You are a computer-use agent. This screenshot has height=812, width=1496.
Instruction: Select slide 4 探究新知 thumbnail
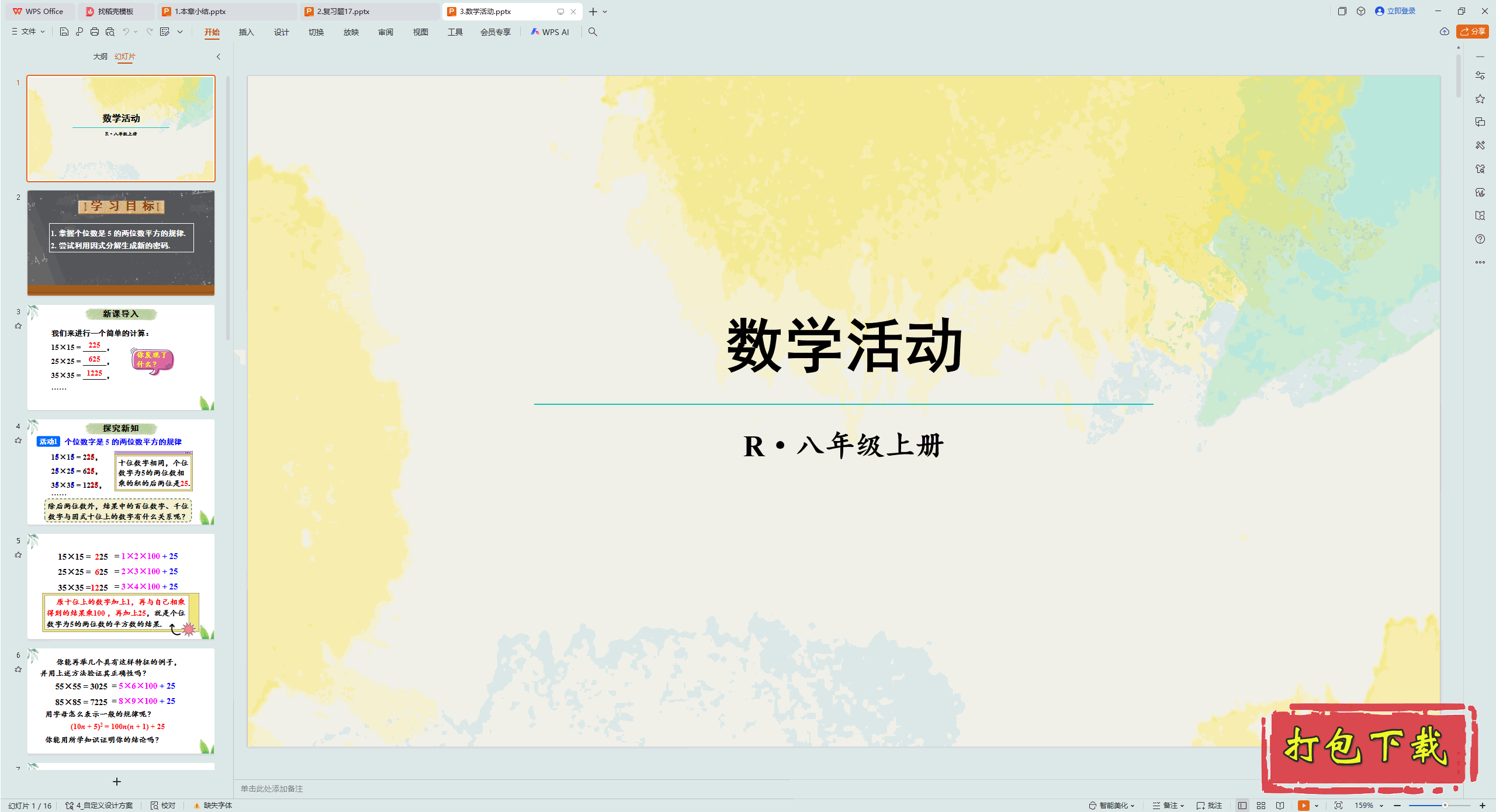(x=121, y=471)
